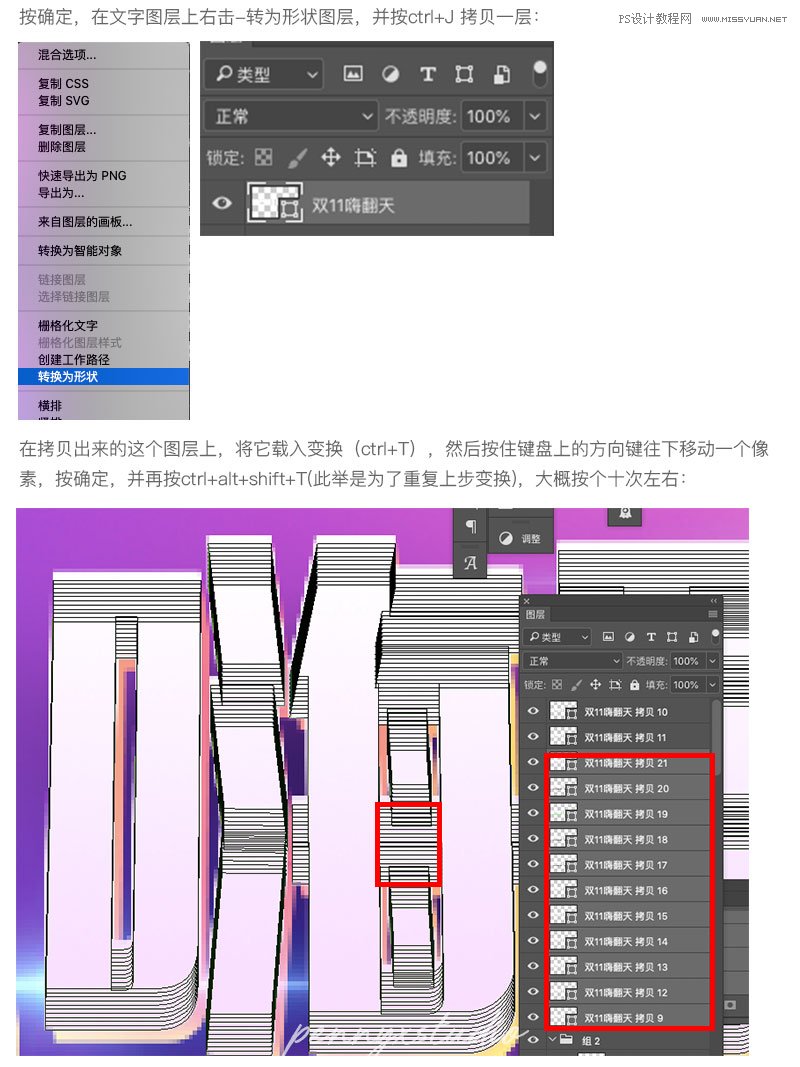The height and width of the screenshot is (1067, 800).
Task: Lock position icon in single-layer 双11嗨翻天 panel
Action: [x=331, y=158]
